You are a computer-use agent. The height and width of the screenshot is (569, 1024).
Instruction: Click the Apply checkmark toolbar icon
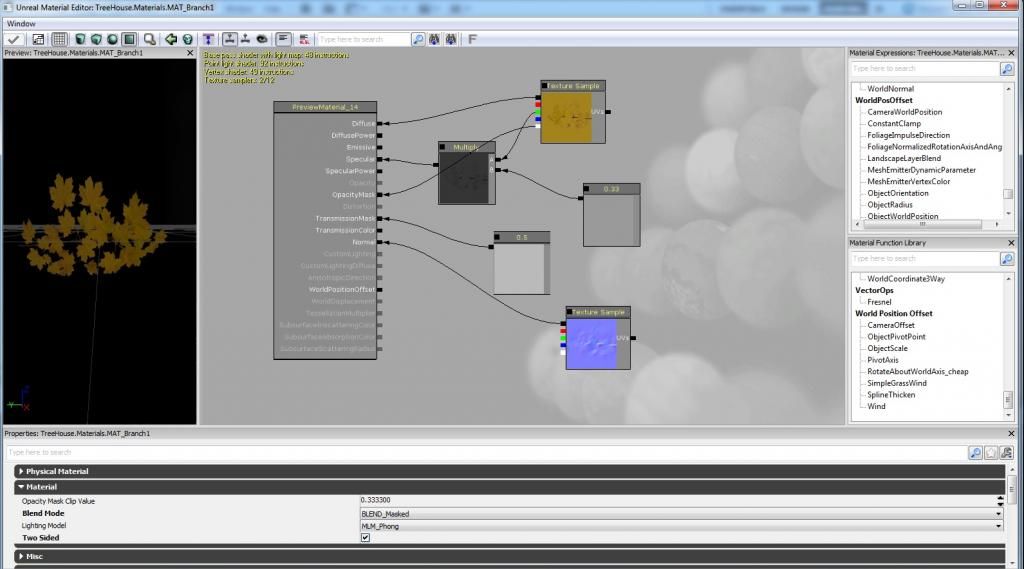coord(13,39)
